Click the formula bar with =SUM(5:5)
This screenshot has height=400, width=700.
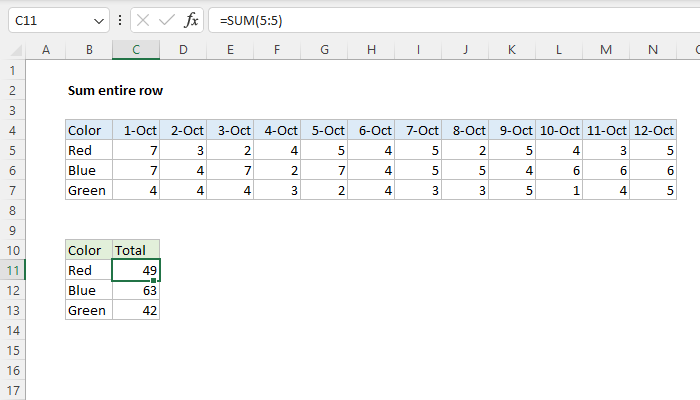[450, 21]
